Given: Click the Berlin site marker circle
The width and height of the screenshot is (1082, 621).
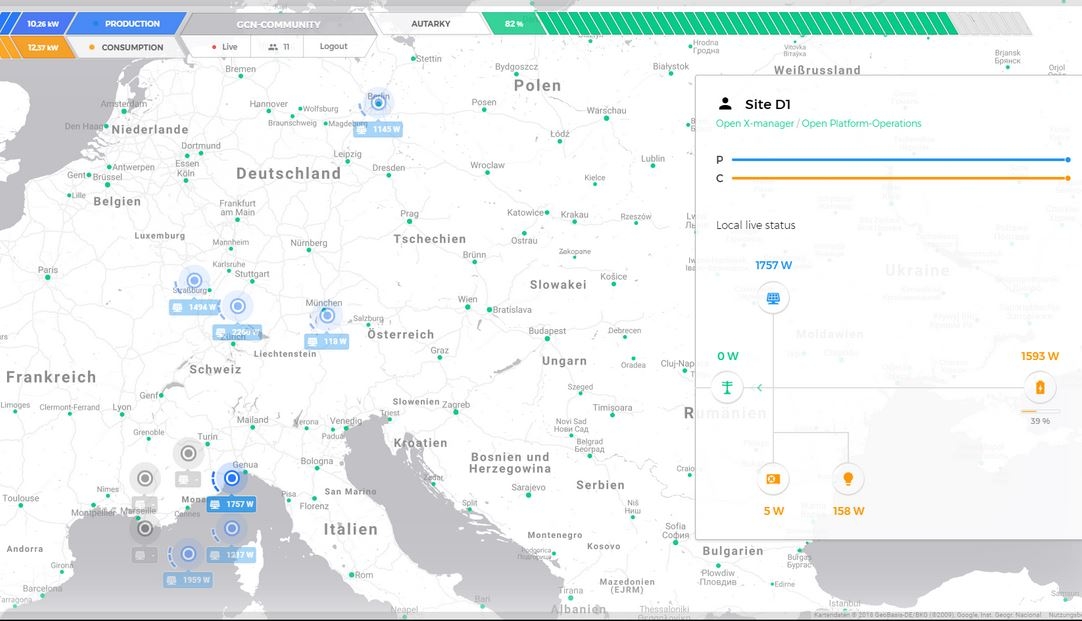Looking at the screenshot, I should click(378, 104).
